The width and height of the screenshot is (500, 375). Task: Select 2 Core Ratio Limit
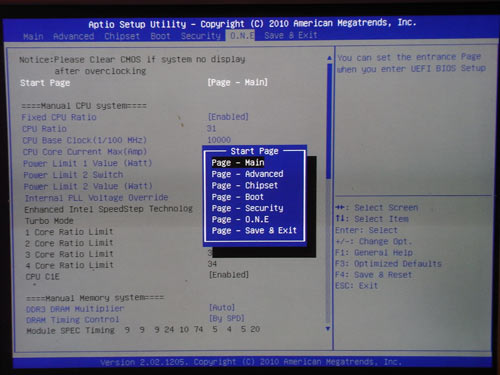click(x=69, y=243)
